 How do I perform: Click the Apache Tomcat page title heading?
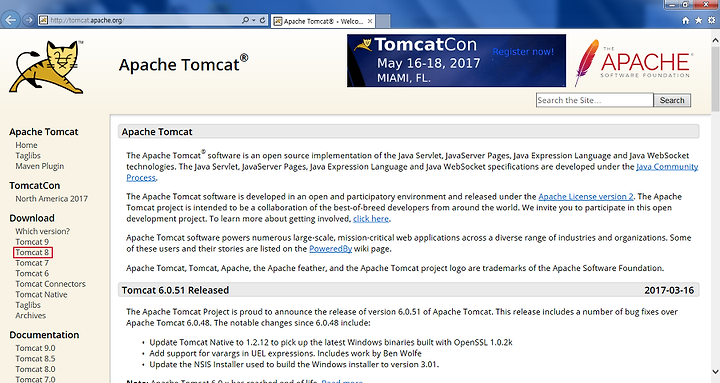click(184, 64)
